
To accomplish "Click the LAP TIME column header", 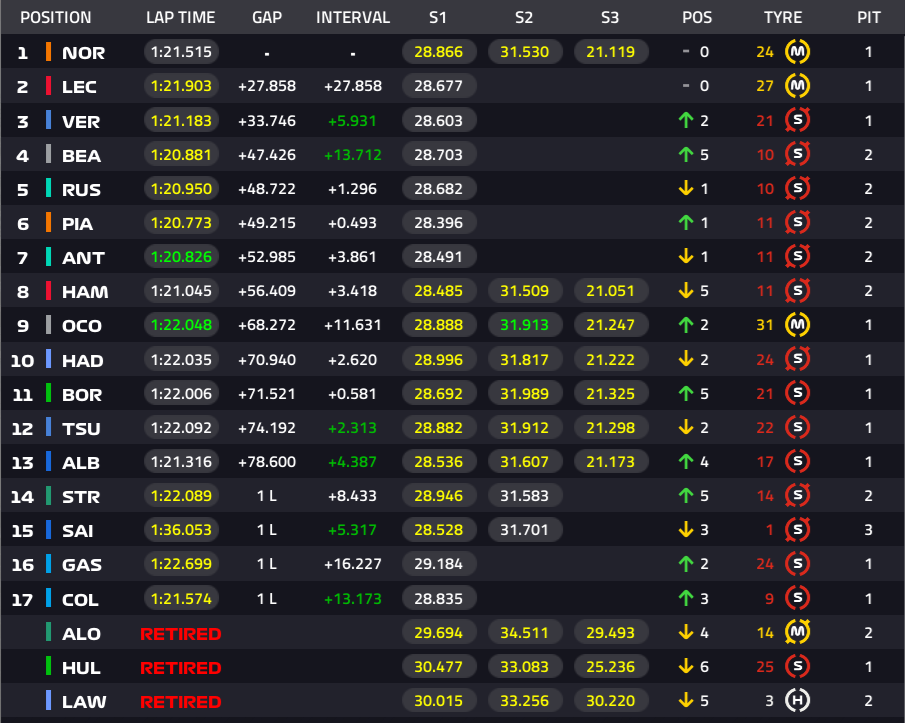I will pos(181,17).
